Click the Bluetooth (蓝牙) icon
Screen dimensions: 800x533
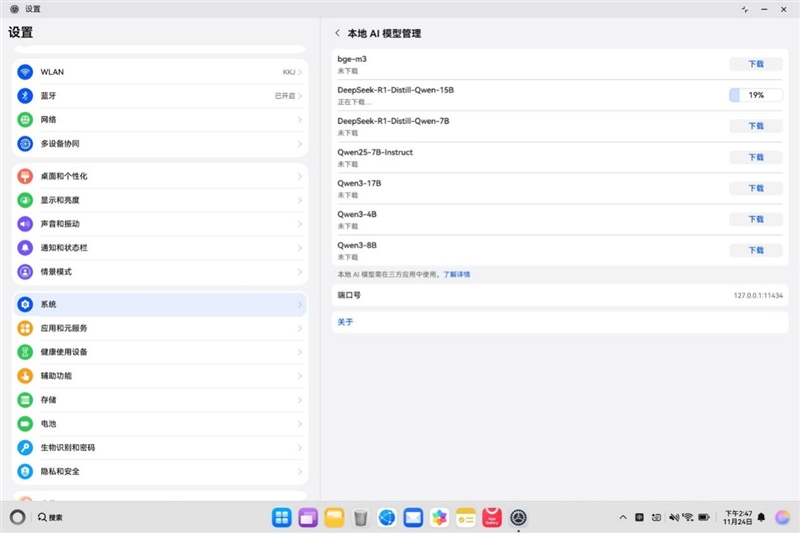(26, 96)
